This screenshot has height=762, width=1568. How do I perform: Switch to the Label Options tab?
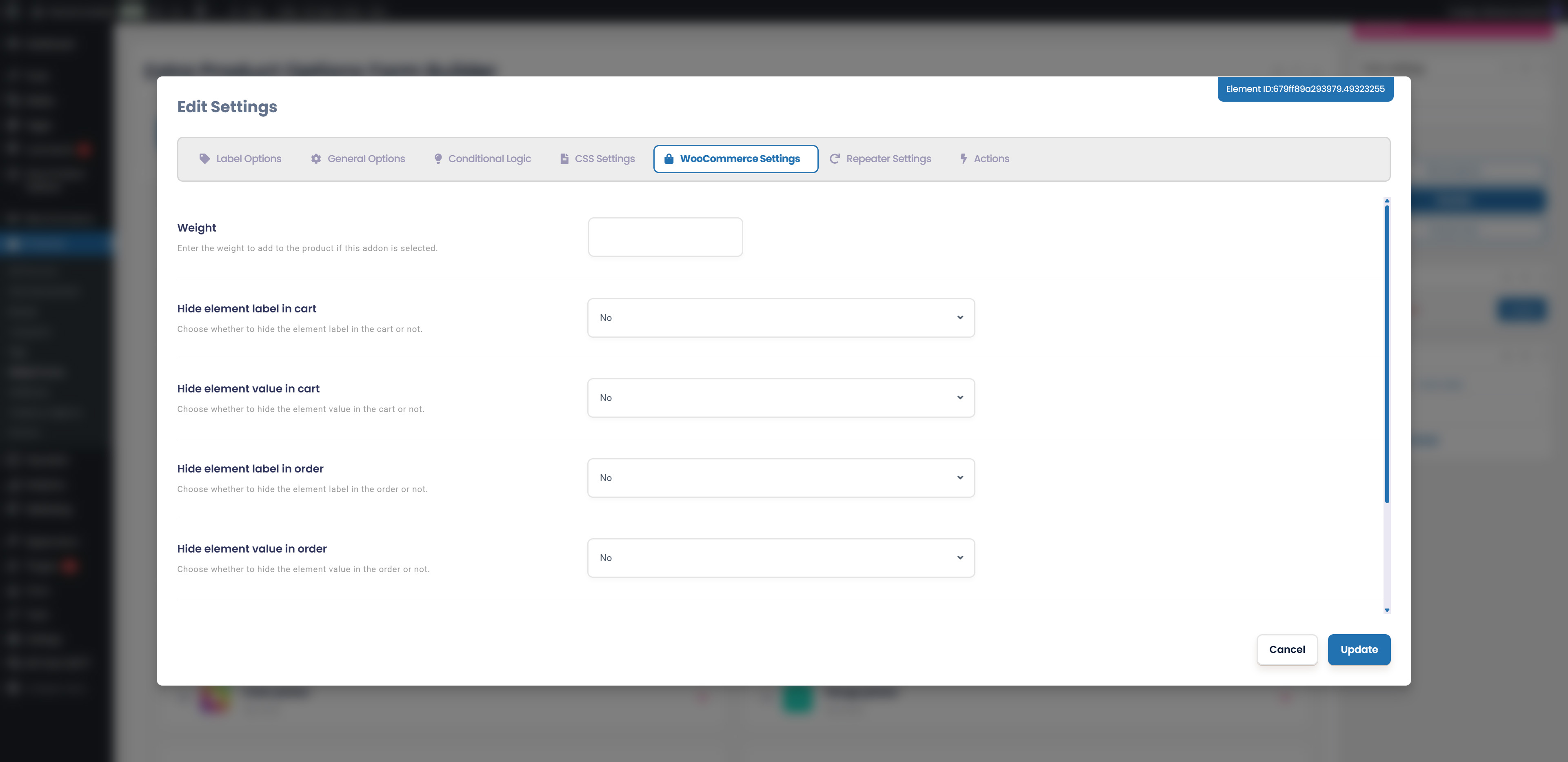[x=249, y=158]
